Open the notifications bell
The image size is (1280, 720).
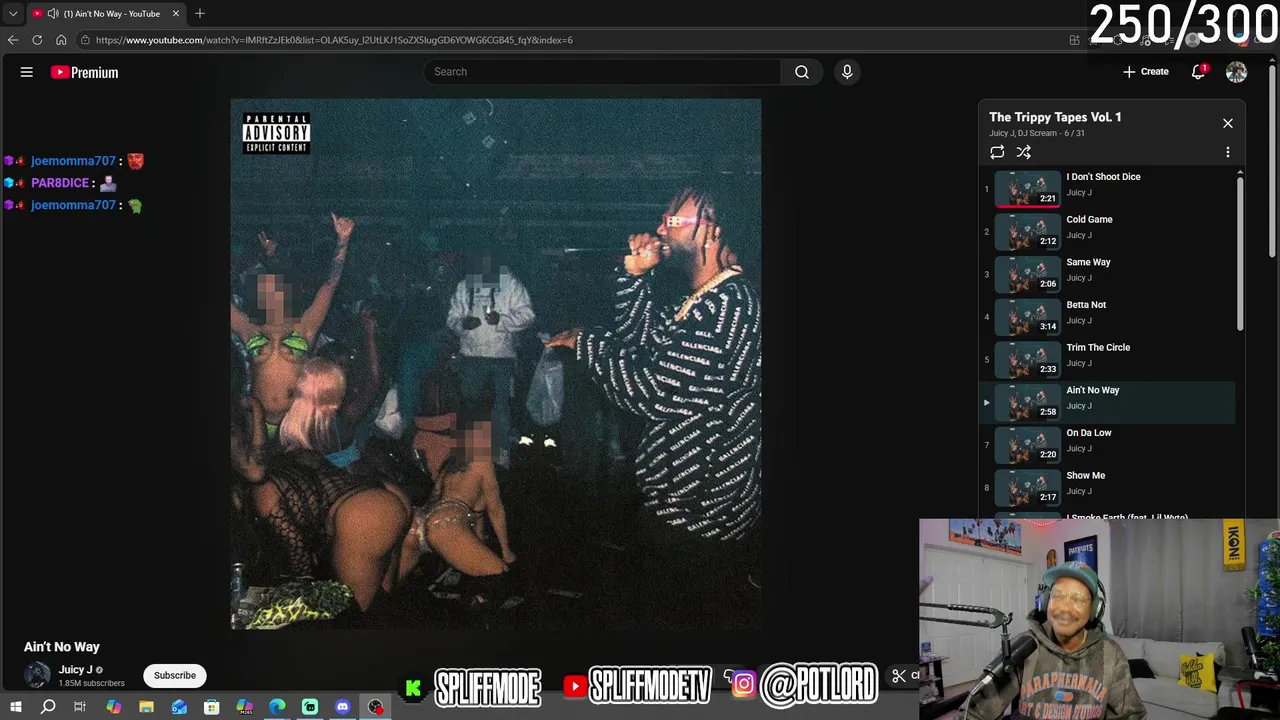click(x=1198, y=72)
